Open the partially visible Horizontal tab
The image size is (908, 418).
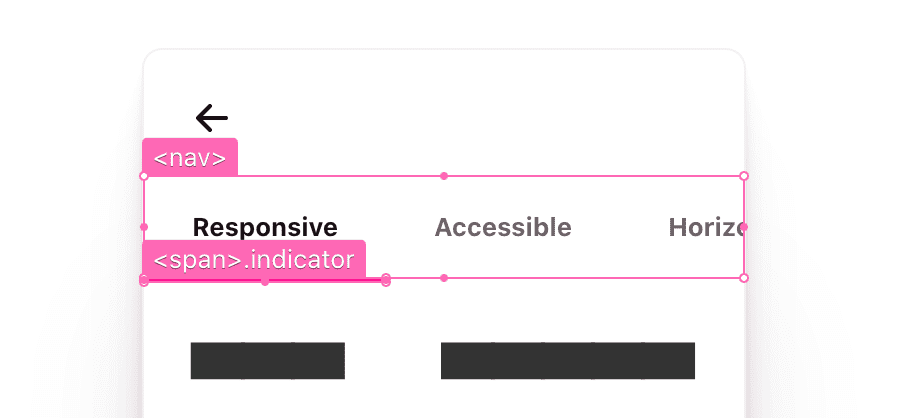pyautogui.click(x=706, y=228)
